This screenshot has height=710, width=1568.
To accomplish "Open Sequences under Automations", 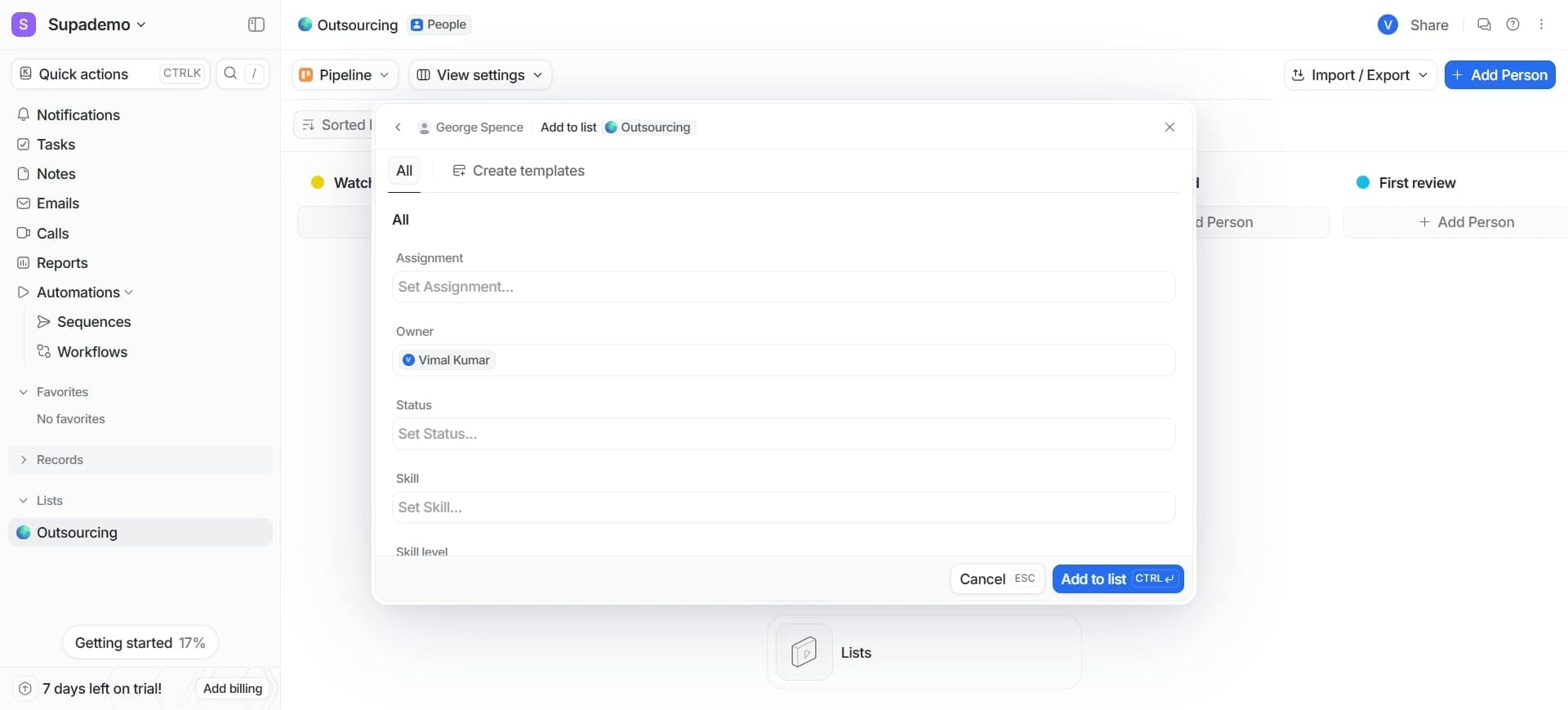I will click(94, 321).
